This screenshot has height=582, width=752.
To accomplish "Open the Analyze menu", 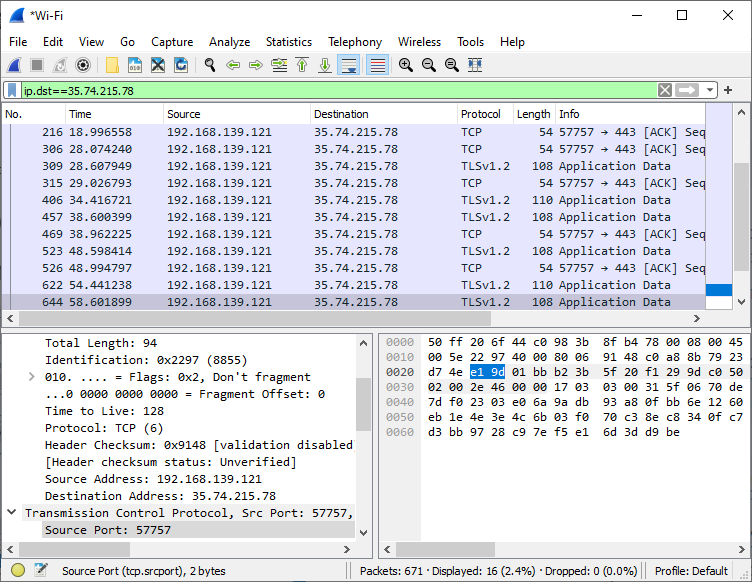I will coord(229,42).
